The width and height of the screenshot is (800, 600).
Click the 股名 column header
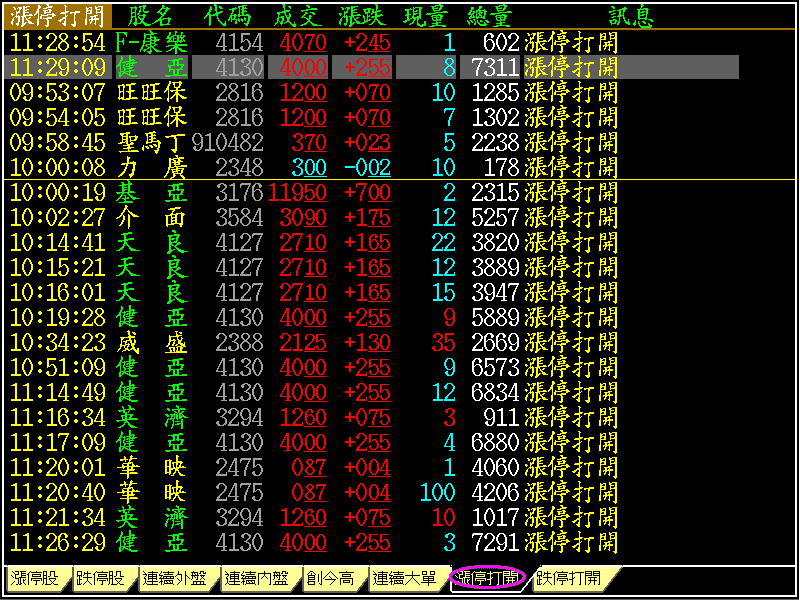click(151, 16)
